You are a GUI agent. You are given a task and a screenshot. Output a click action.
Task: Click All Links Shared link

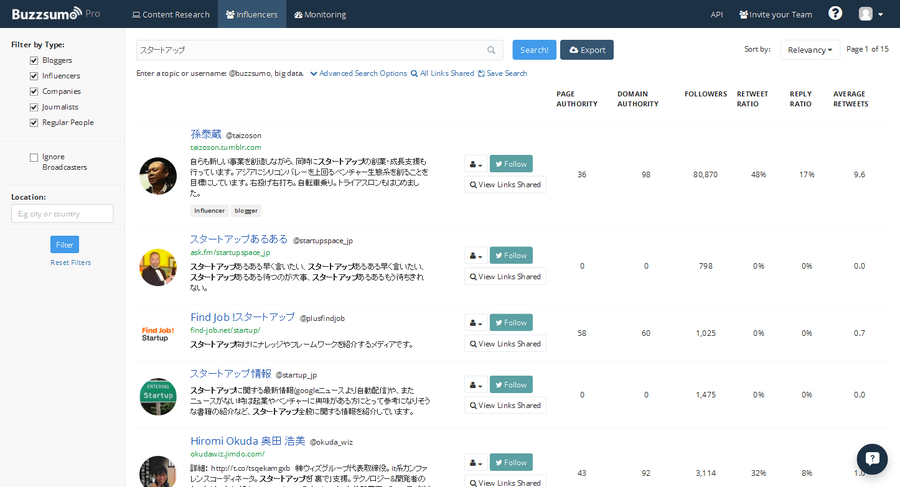pyautogui.click(x=443, y=74)
